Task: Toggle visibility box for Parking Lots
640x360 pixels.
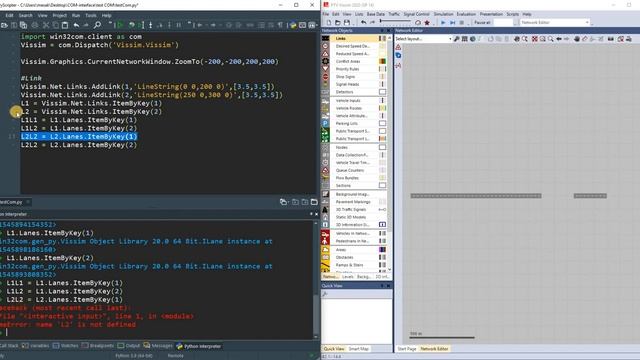Action: 382,123
